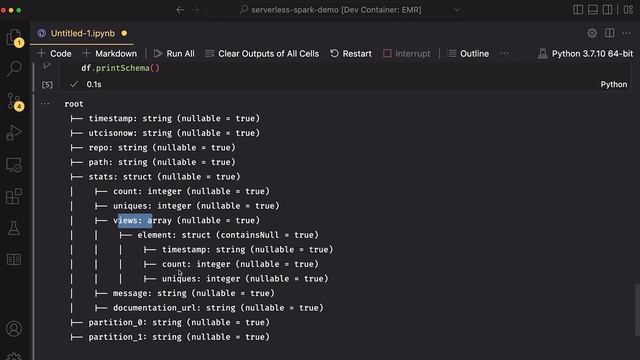Click the 'partition_0: string' line
640x360 pixels.
point(170,322)
